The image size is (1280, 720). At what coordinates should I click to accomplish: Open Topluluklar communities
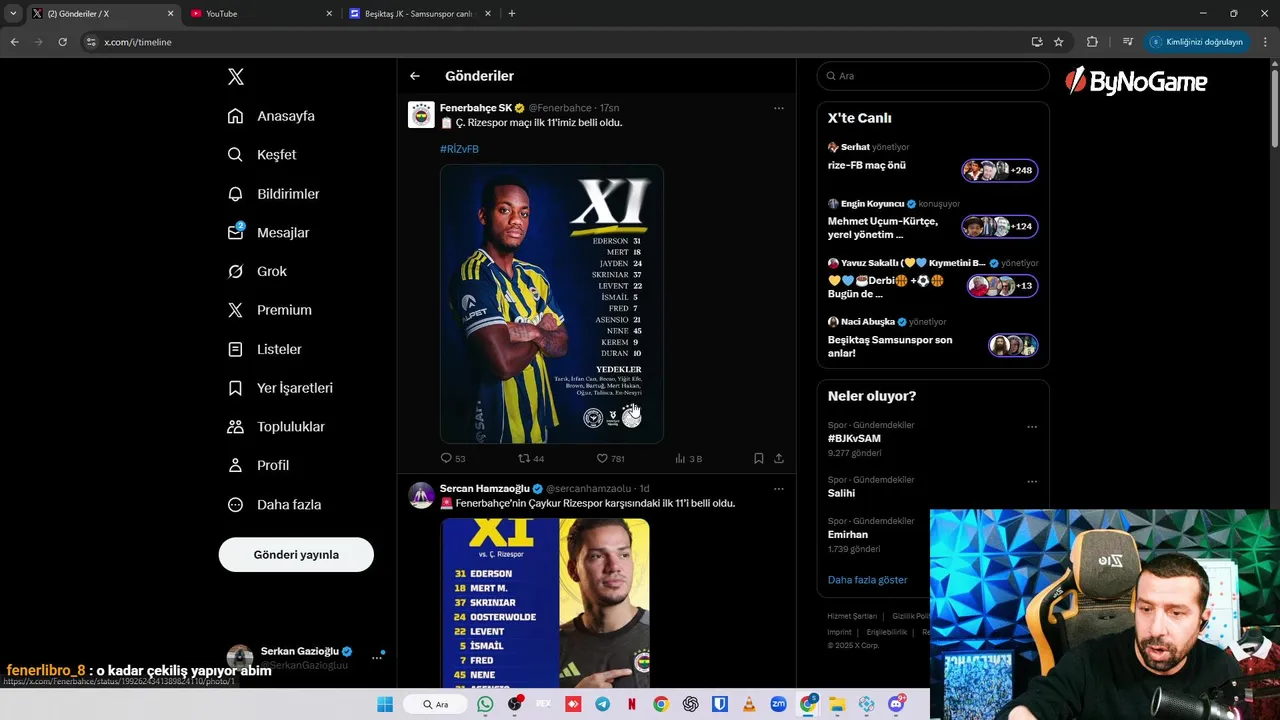click(277, 427)
